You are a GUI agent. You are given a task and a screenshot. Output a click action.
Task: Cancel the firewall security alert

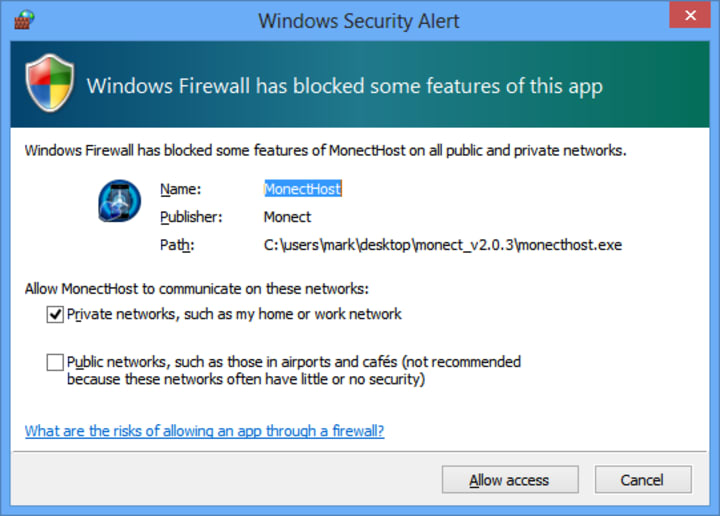pyautogui.click(x=641, y=480)
